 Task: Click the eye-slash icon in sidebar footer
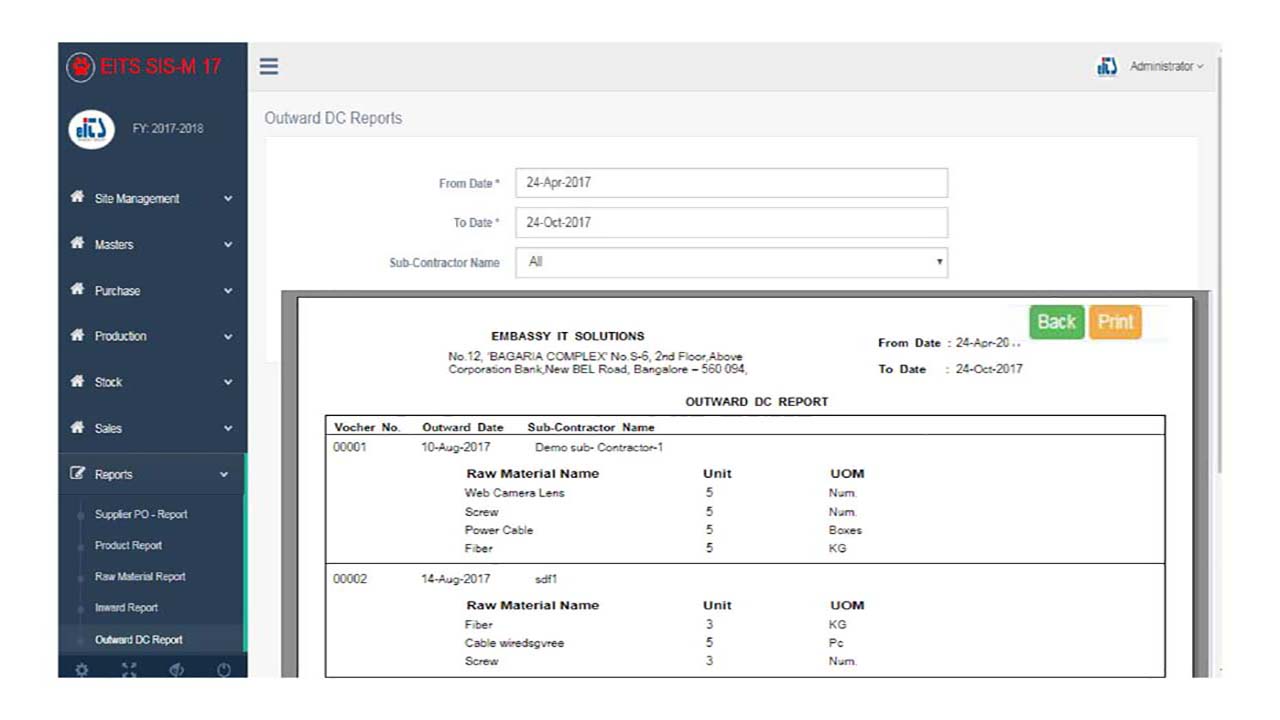point(177,671)
